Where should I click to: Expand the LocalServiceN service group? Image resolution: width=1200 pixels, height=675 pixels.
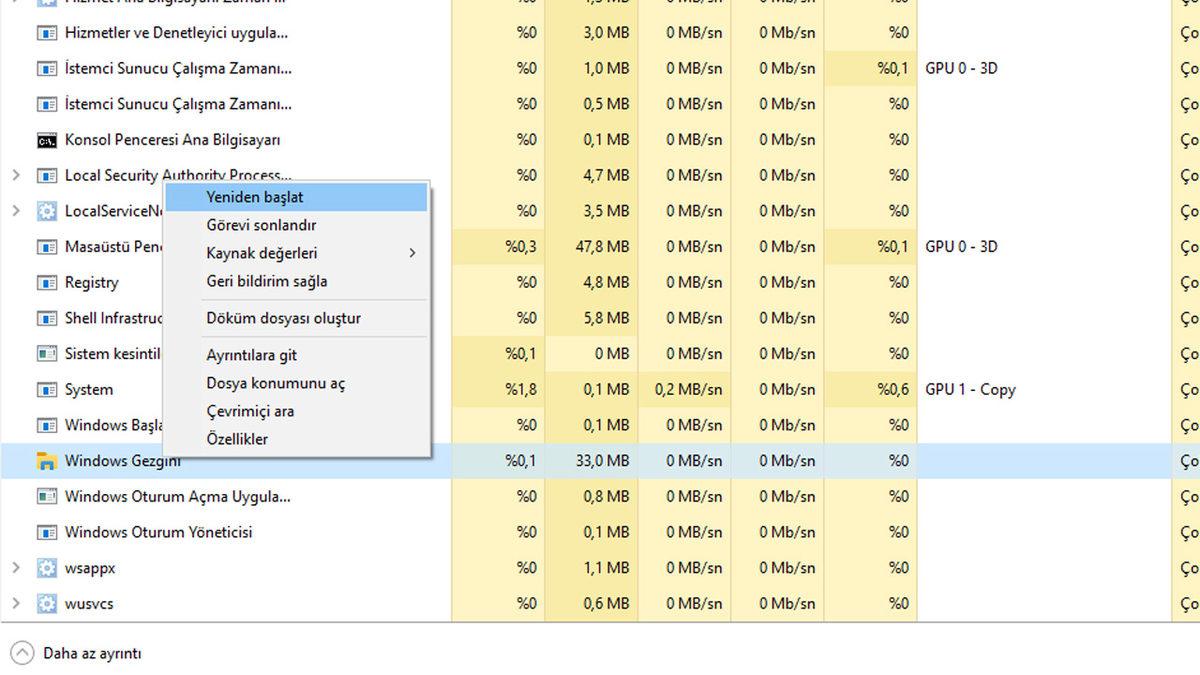[14, 211]
